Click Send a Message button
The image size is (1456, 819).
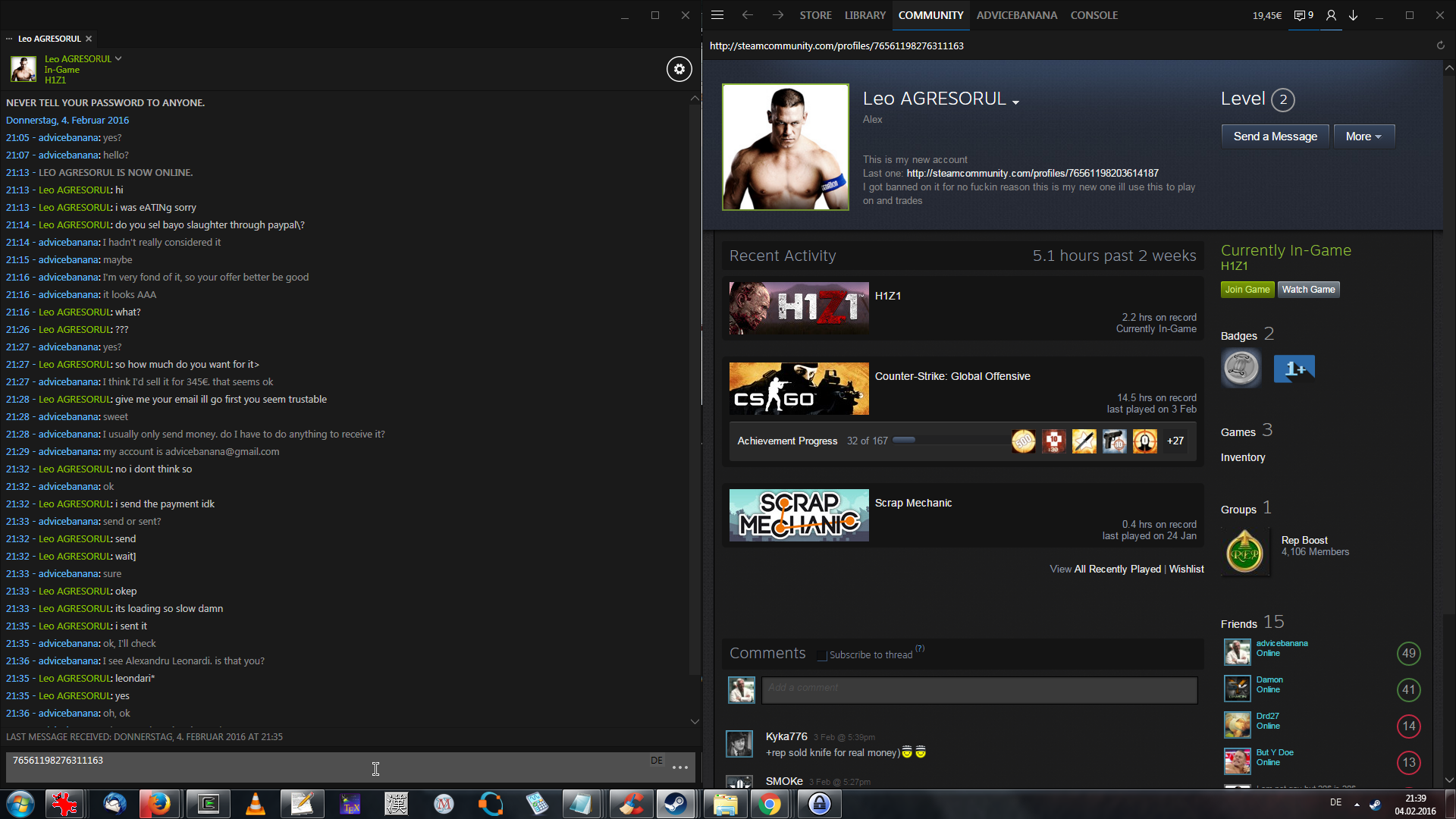coord(1275,136)
